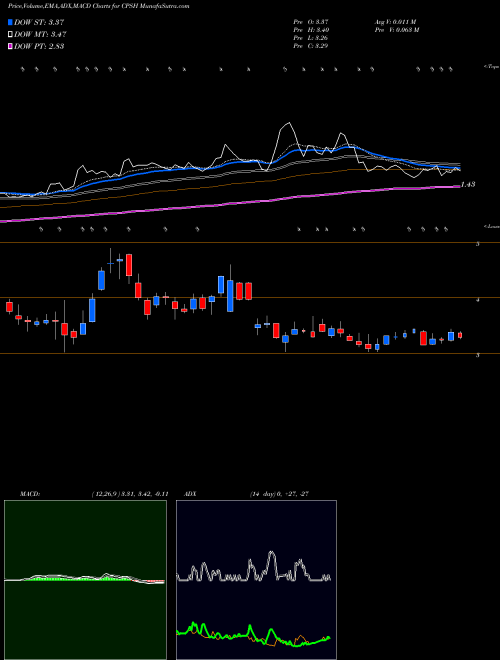Click the tallest blue candlestick in the candle chart
The image size is (500, 660).
(x=230, y=296)
